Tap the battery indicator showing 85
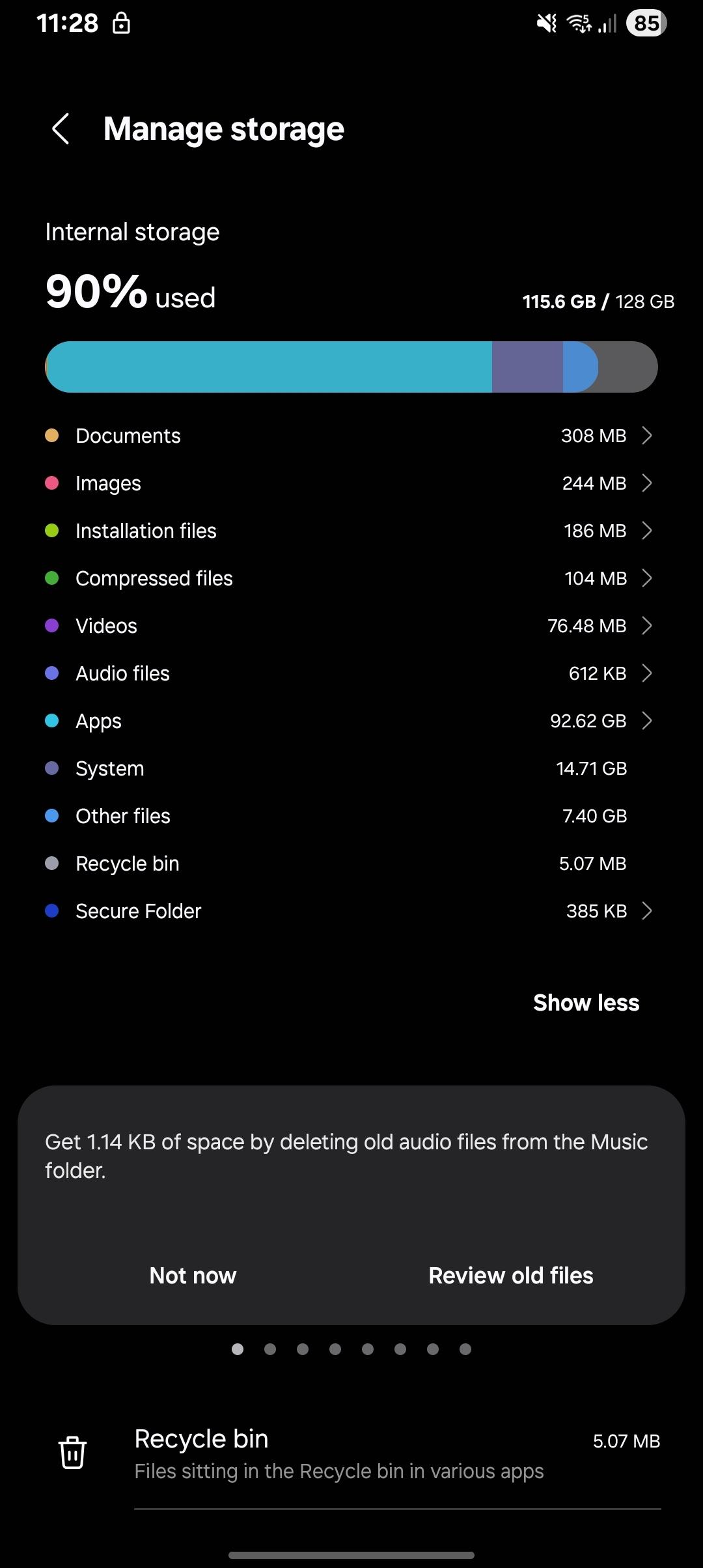703x1568 pixels. coord(646,23)
